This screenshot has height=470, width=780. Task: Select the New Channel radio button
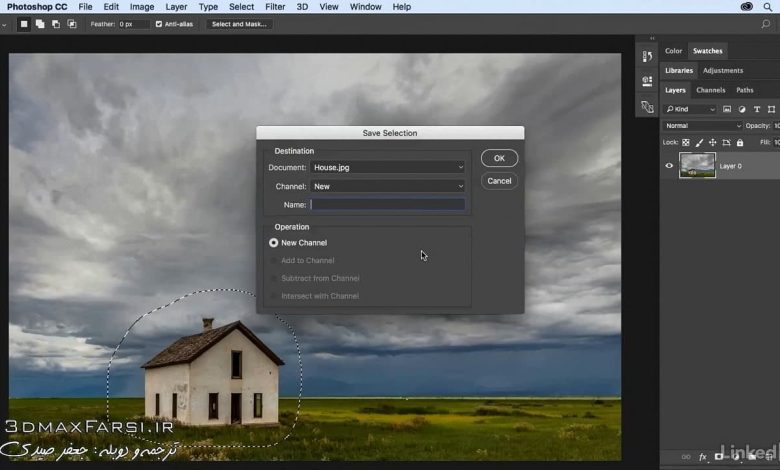pos(274,243)
